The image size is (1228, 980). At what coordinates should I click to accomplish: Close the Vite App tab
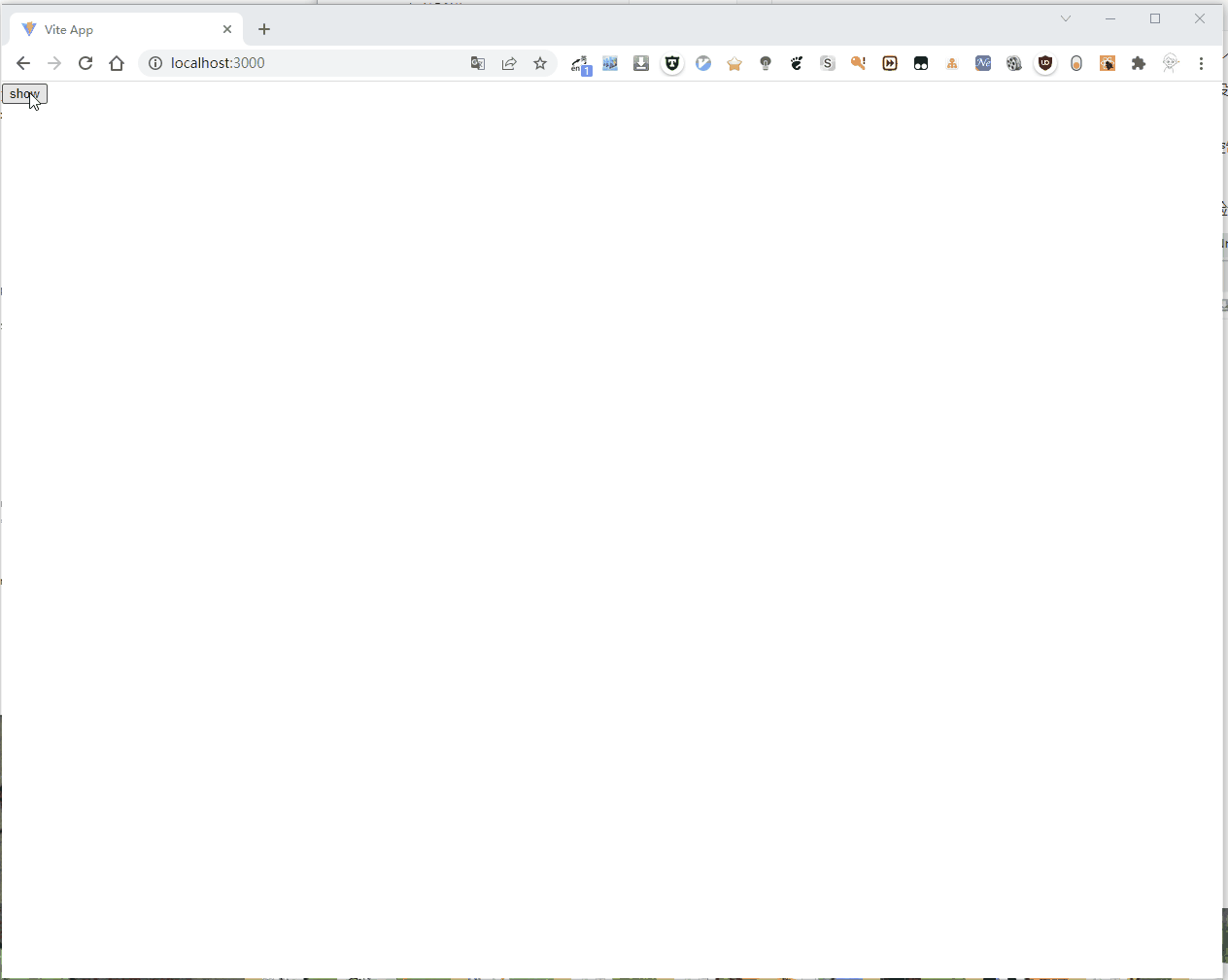point(227,29)
